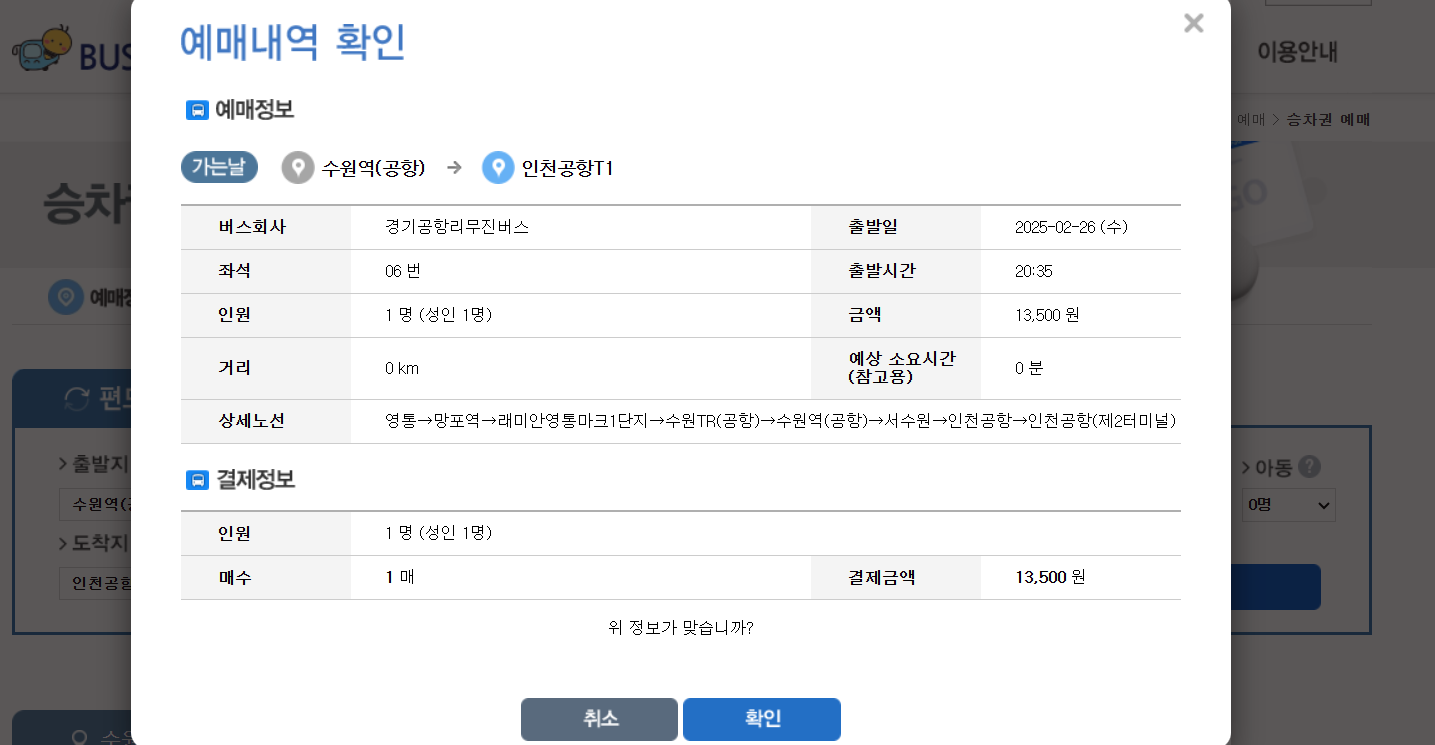Viewport: 1435px width, 745px height.
Task: Click the gray departure pin for 수원역(공항)
Action: coord(298,168)
